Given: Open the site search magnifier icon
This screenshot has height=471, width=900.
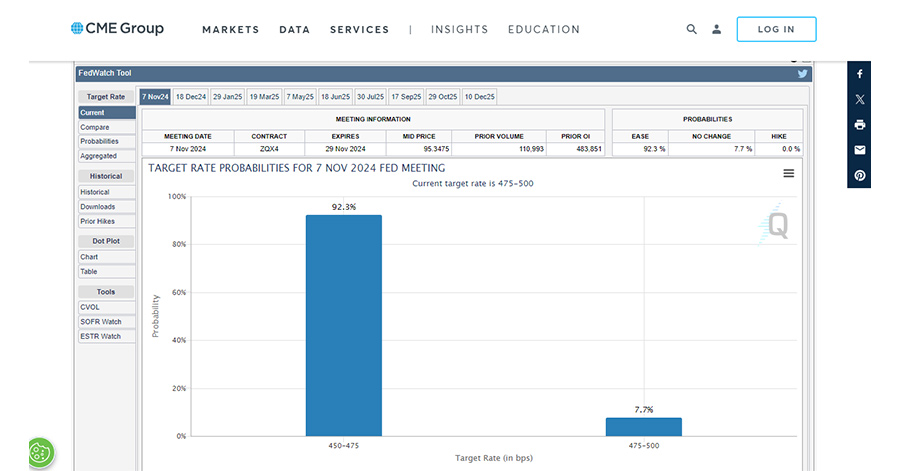Looking at the screenshot, I should 692,29.
